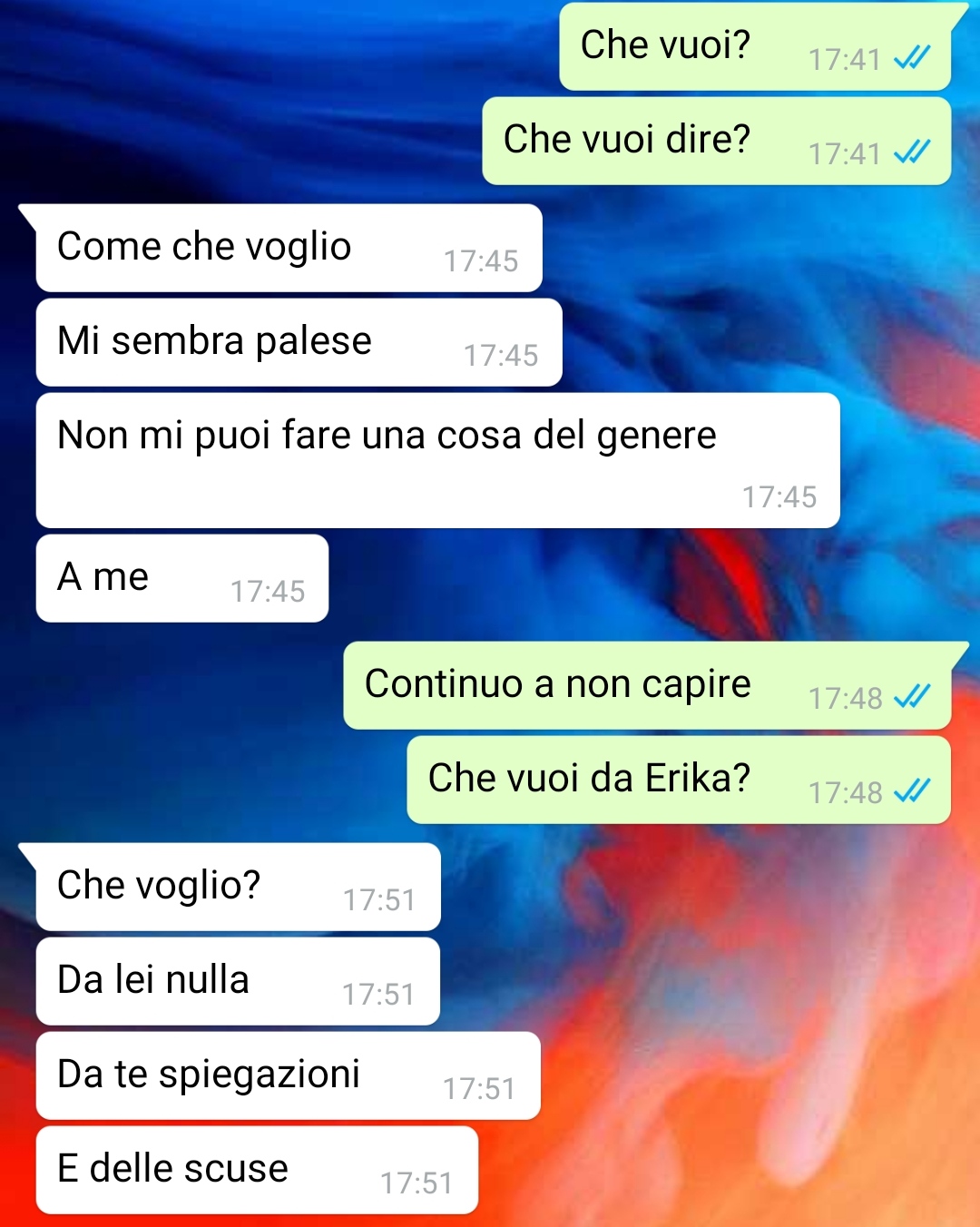The image size is (980, 1227).
Task: Tap the 17:45 timestamp beside 'A me'
Action: tap(268, 591)
